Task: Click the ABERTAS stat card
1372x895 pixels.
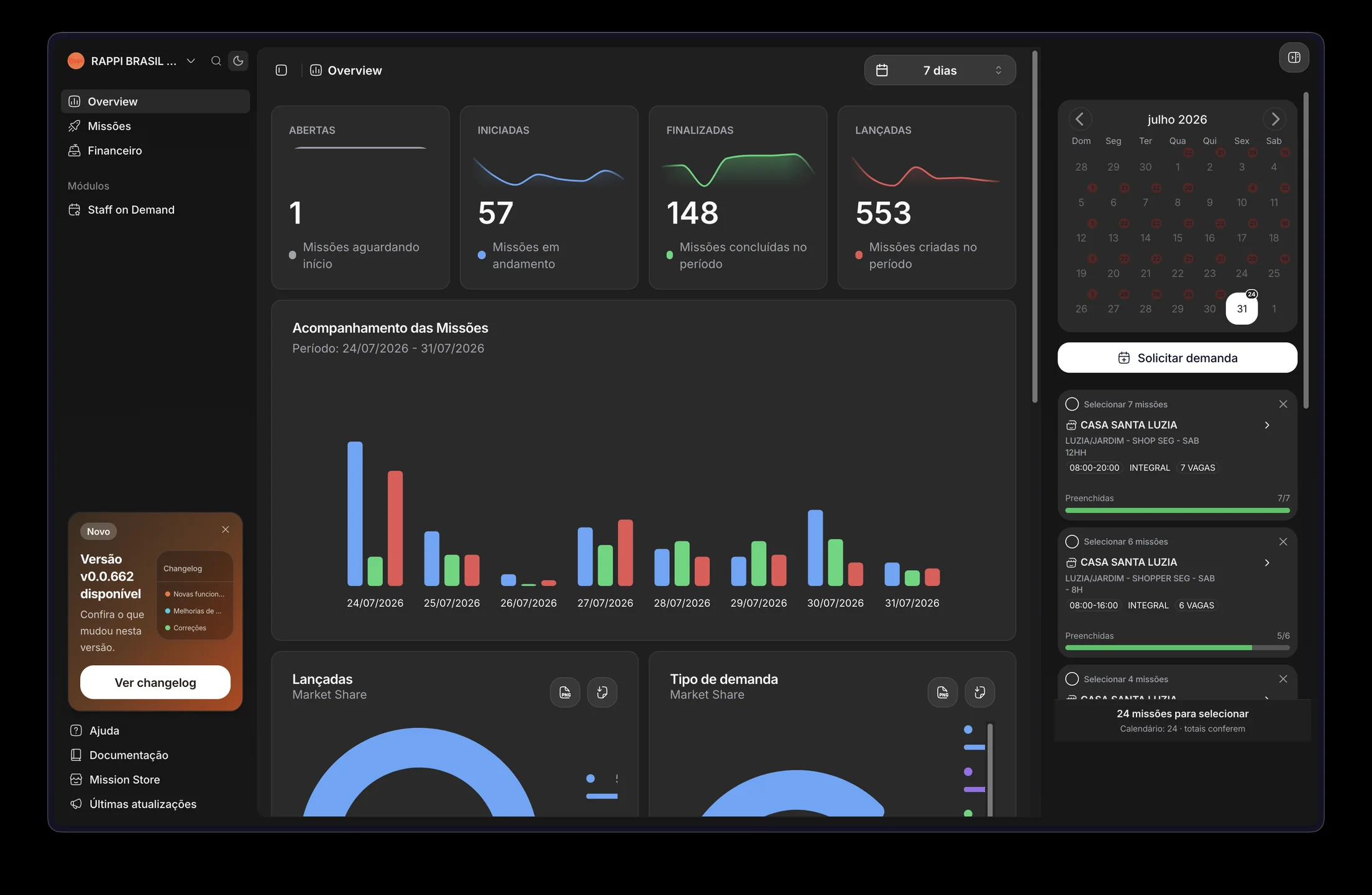Action: [x=360, y=198]
